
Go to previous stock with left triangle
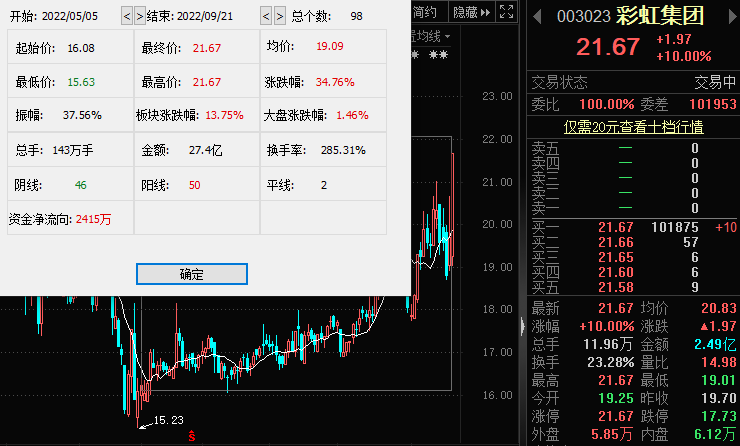point(537,17)
